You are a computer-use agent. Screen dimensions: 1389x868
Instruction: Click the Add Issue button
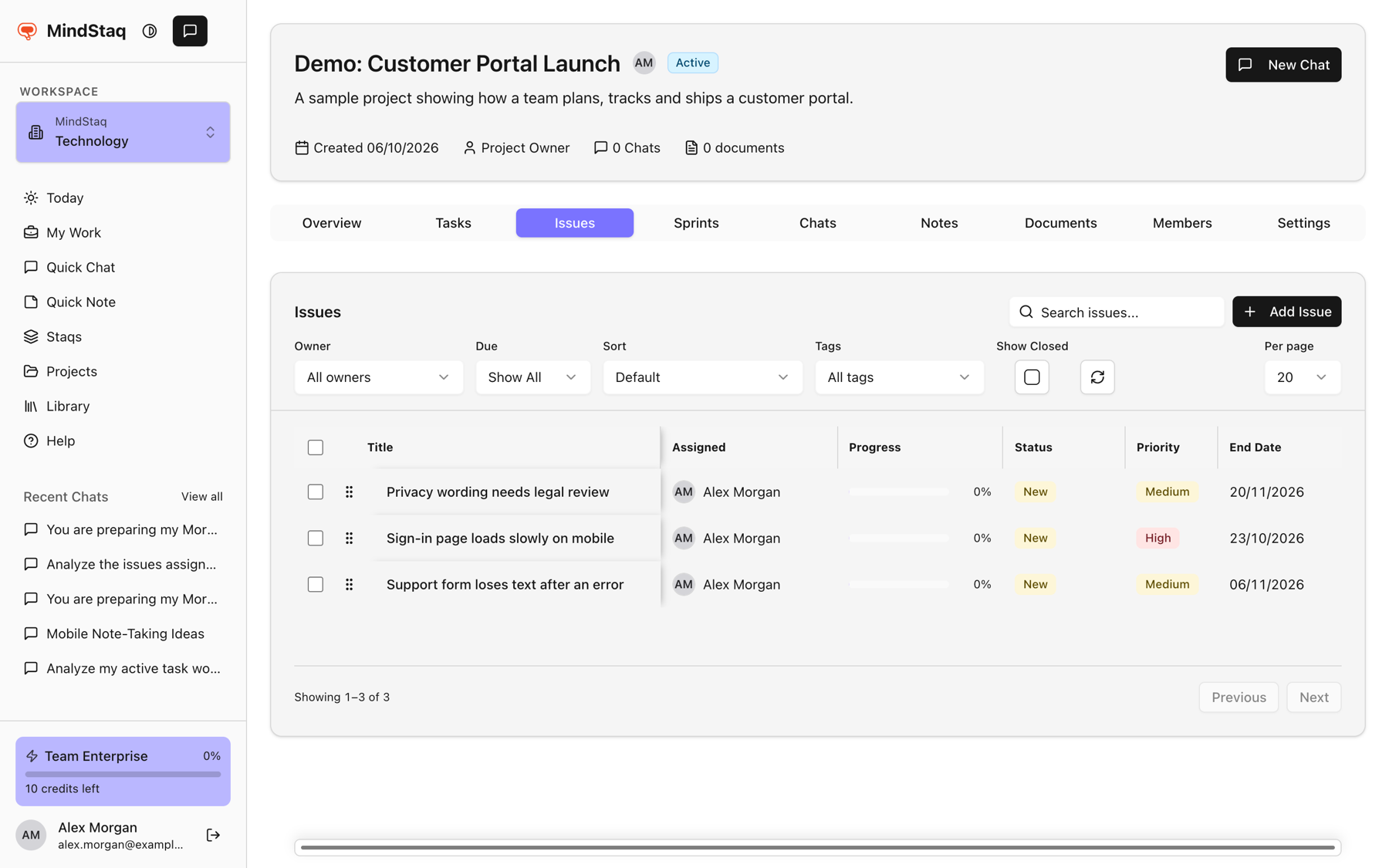pos(1286,312)
